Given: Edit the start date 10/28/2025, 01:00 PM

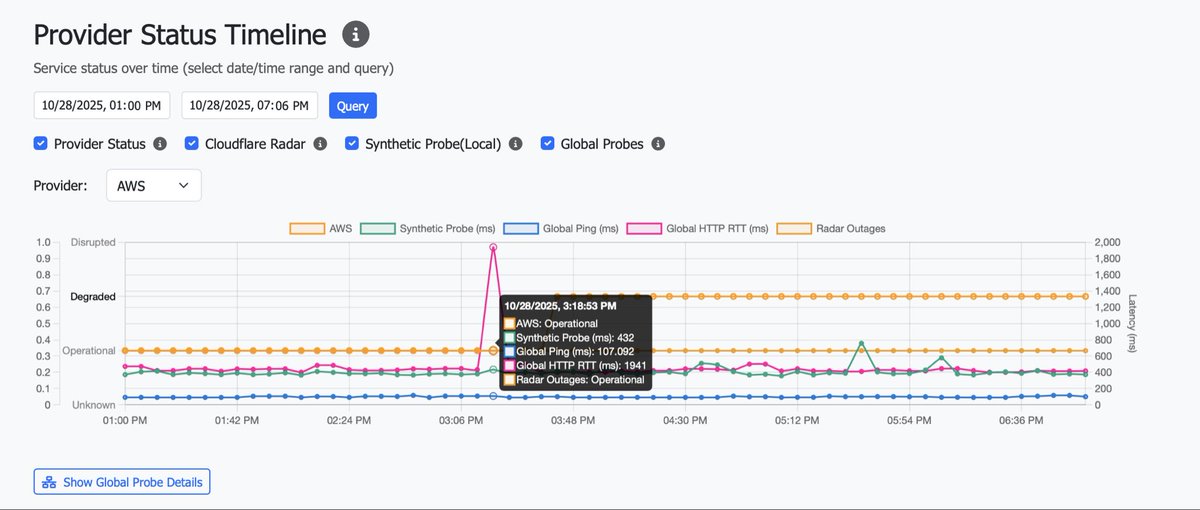Looking at the screenshot, I should pyautogui.click(x=102, y=105).
